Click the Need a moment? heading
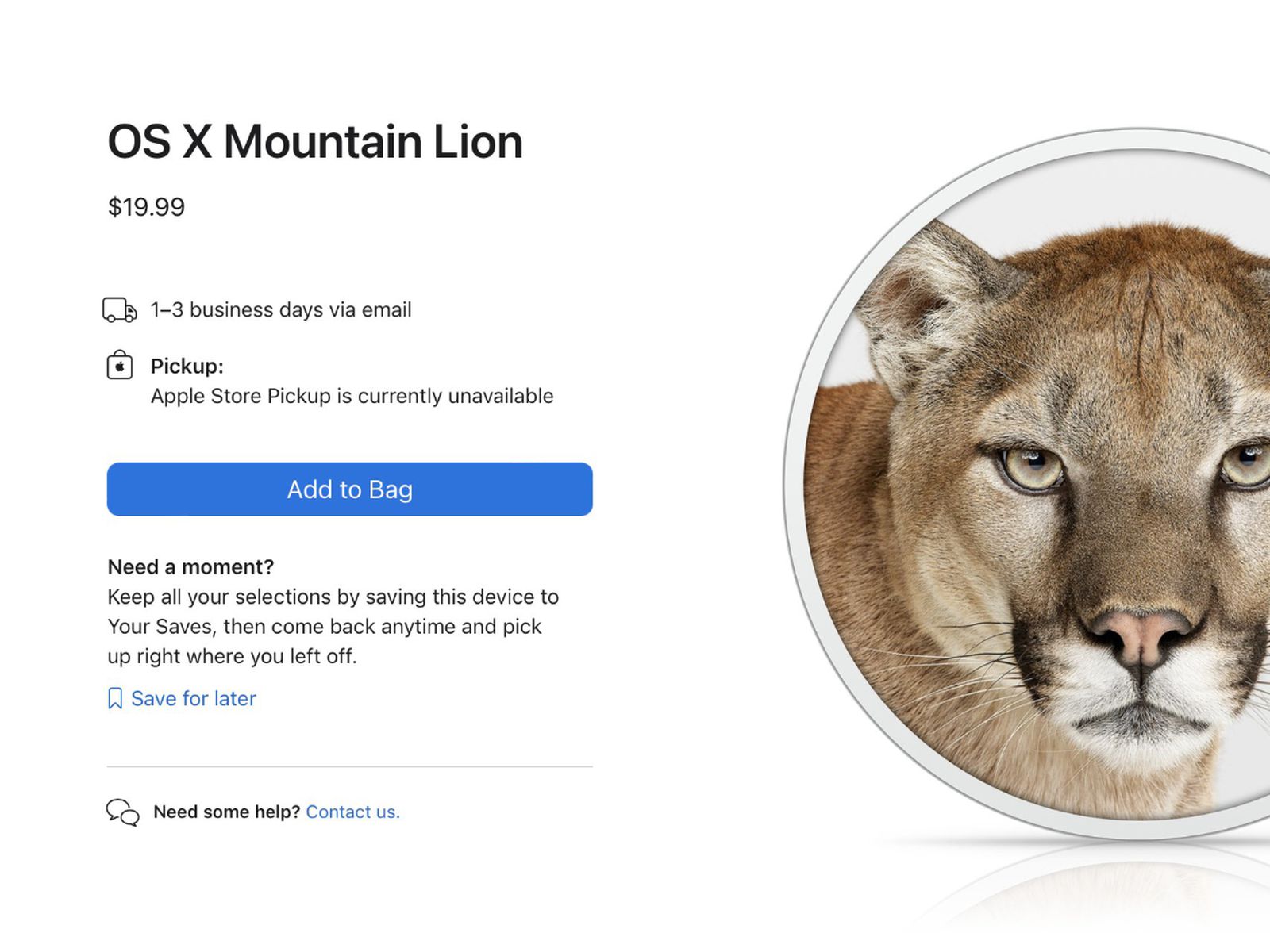This screenshot has width=1270, height=952. point(190,567)
